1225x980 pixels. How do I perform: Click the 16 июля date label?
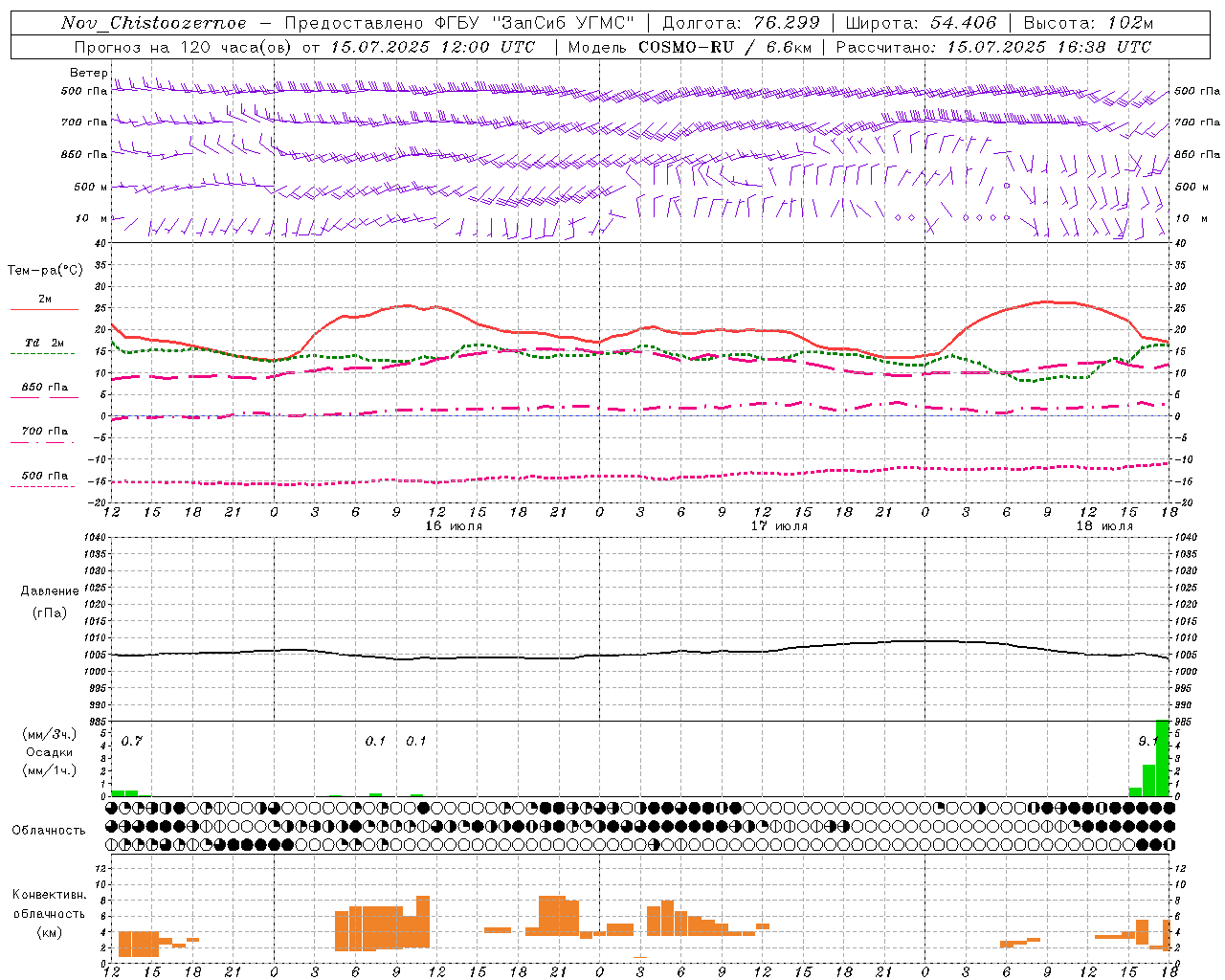click(454, 526)
